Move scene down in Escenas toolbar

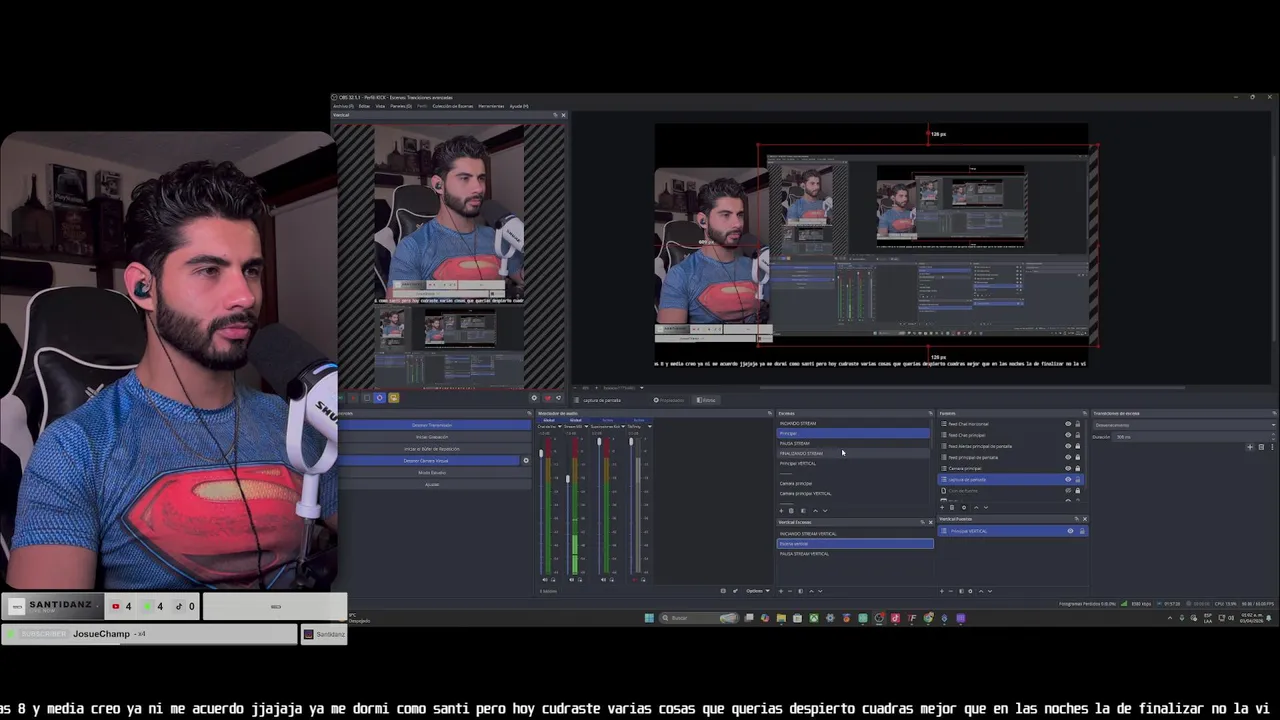pos(825,511)
